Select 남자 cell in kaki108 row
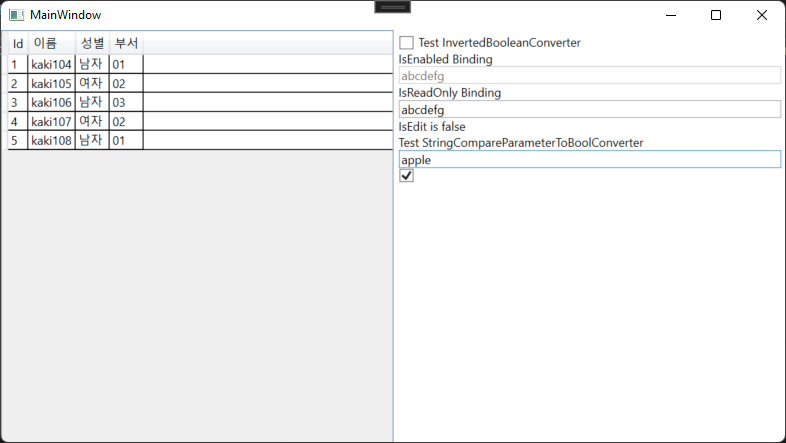This screenshot has height=443, width=786. [x=92, y=140]
